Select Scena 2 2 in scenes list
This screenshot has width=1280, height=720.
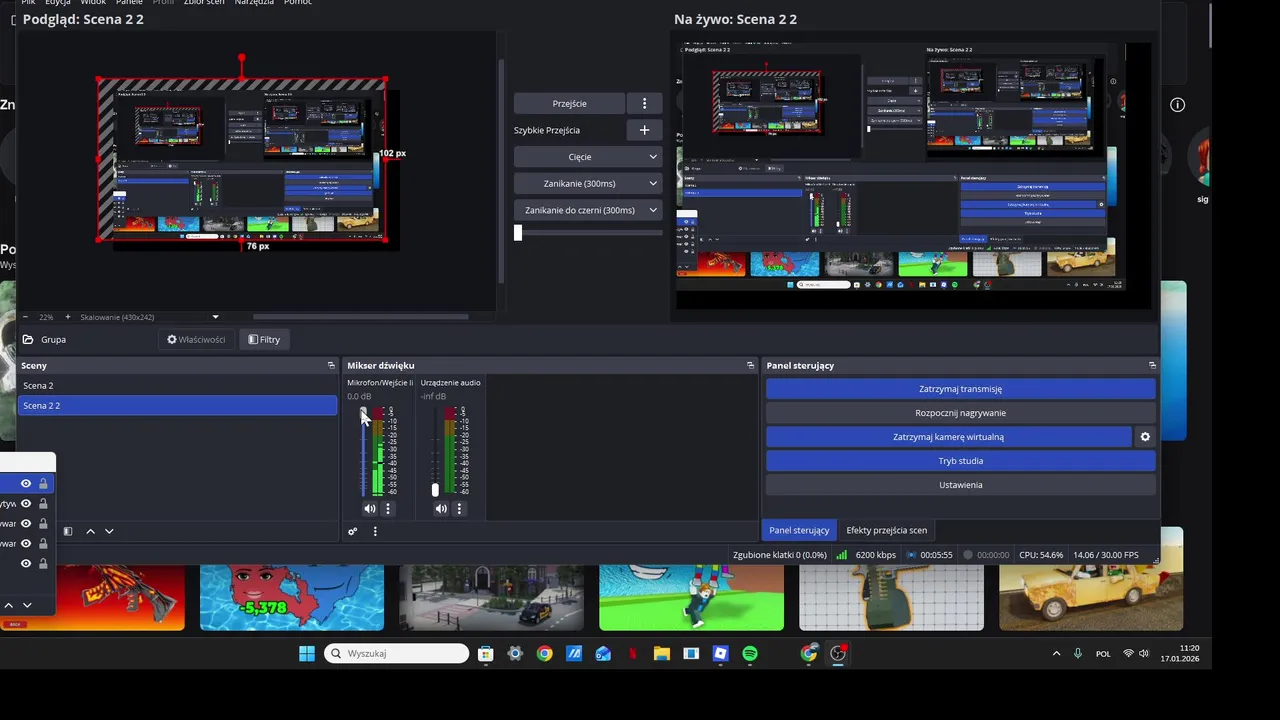tap(177, 406)
